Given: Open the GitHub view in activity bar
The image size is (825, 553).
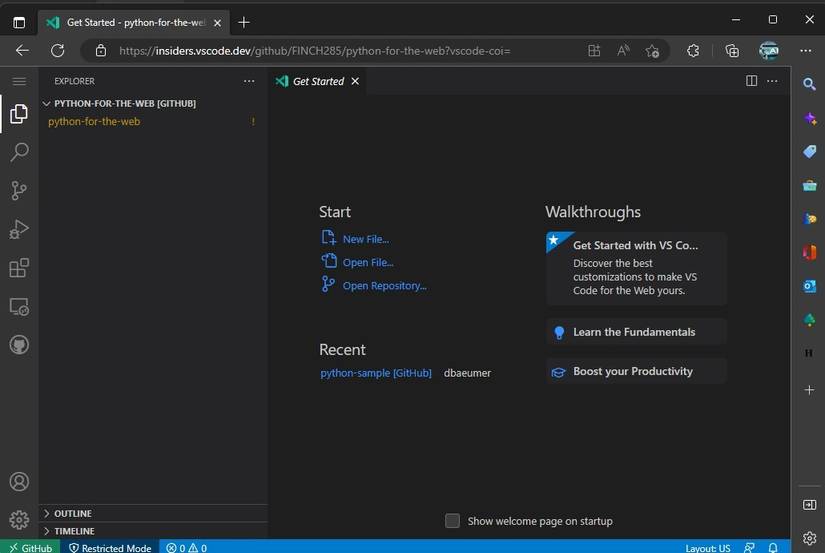Looking at the screenshot, I should point(19,345).
